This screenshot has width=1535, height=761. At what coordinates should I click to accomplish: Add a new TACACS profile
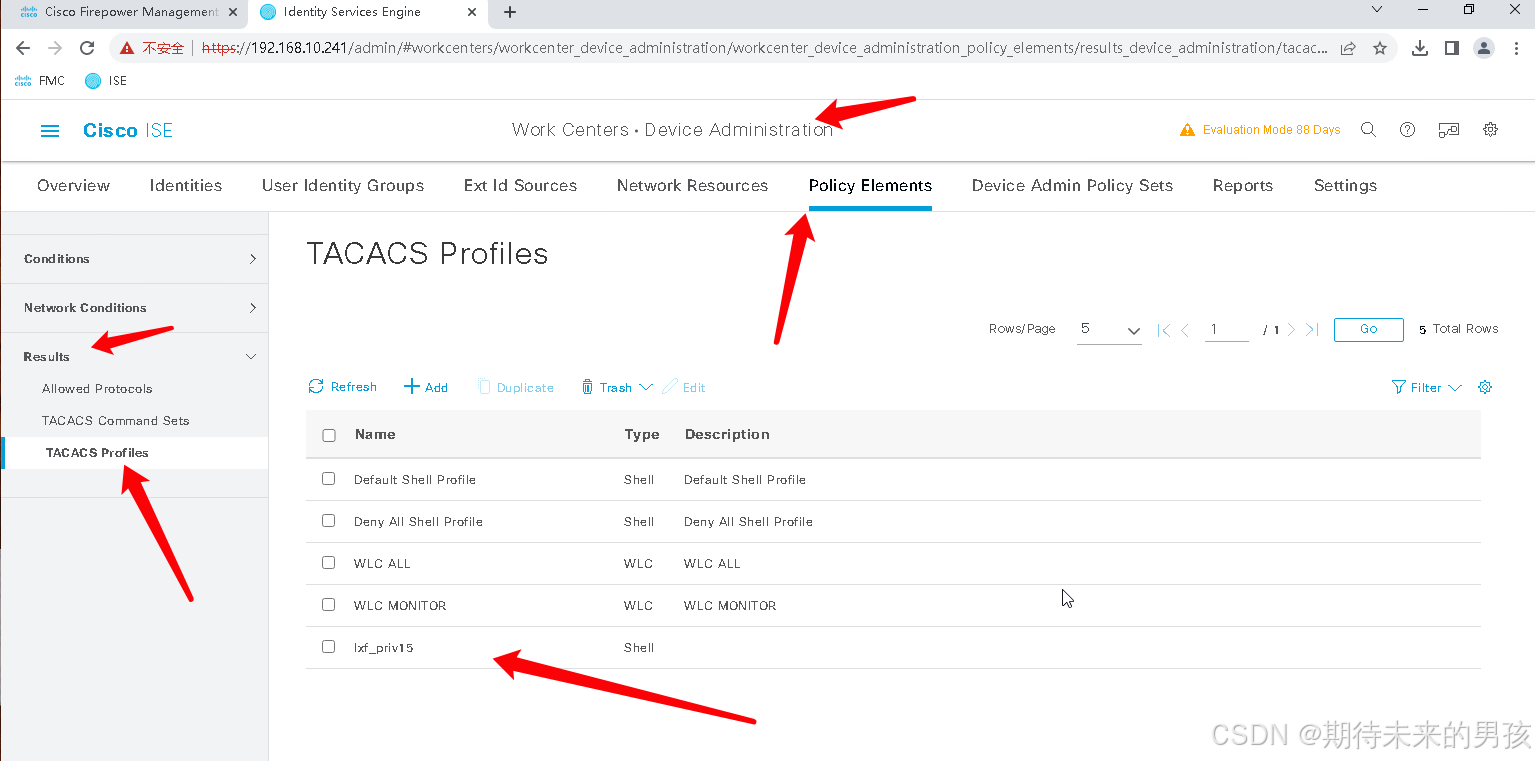pos(426,387)
